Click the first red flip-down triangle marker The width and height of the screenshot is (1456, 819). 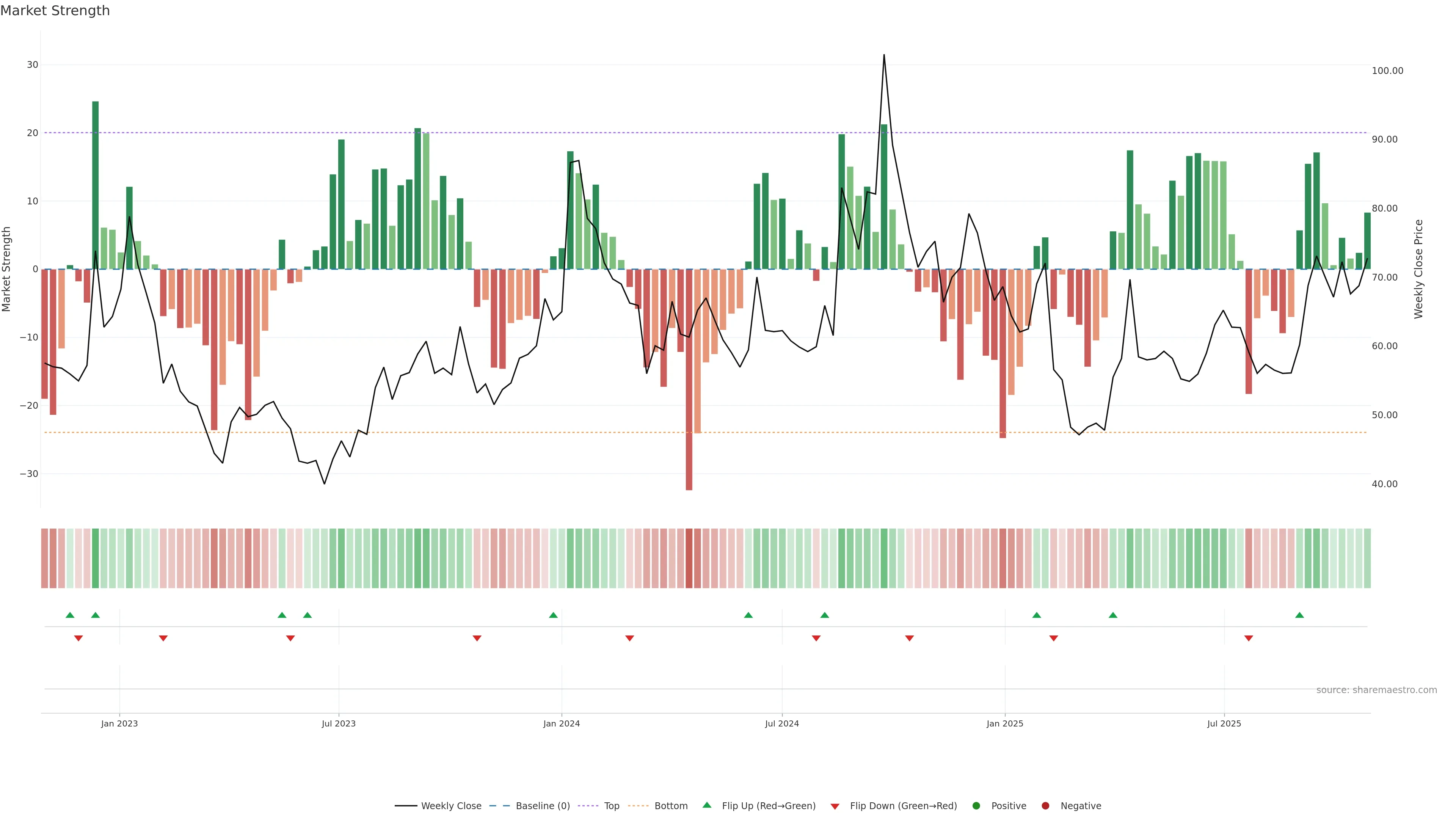(78, 638)
